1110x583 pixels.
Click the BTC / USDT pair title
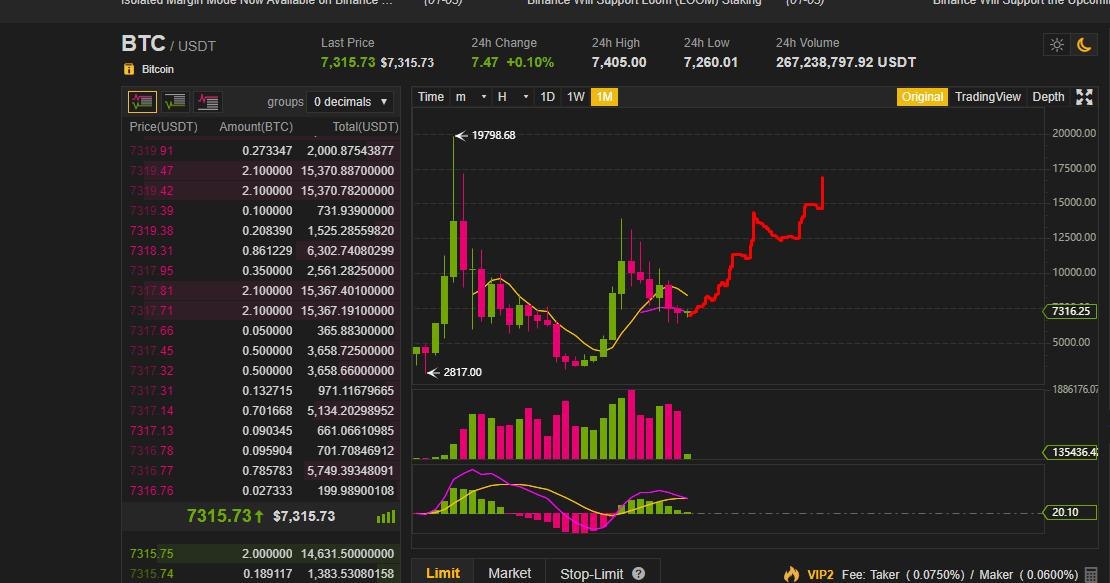point(168,44)
